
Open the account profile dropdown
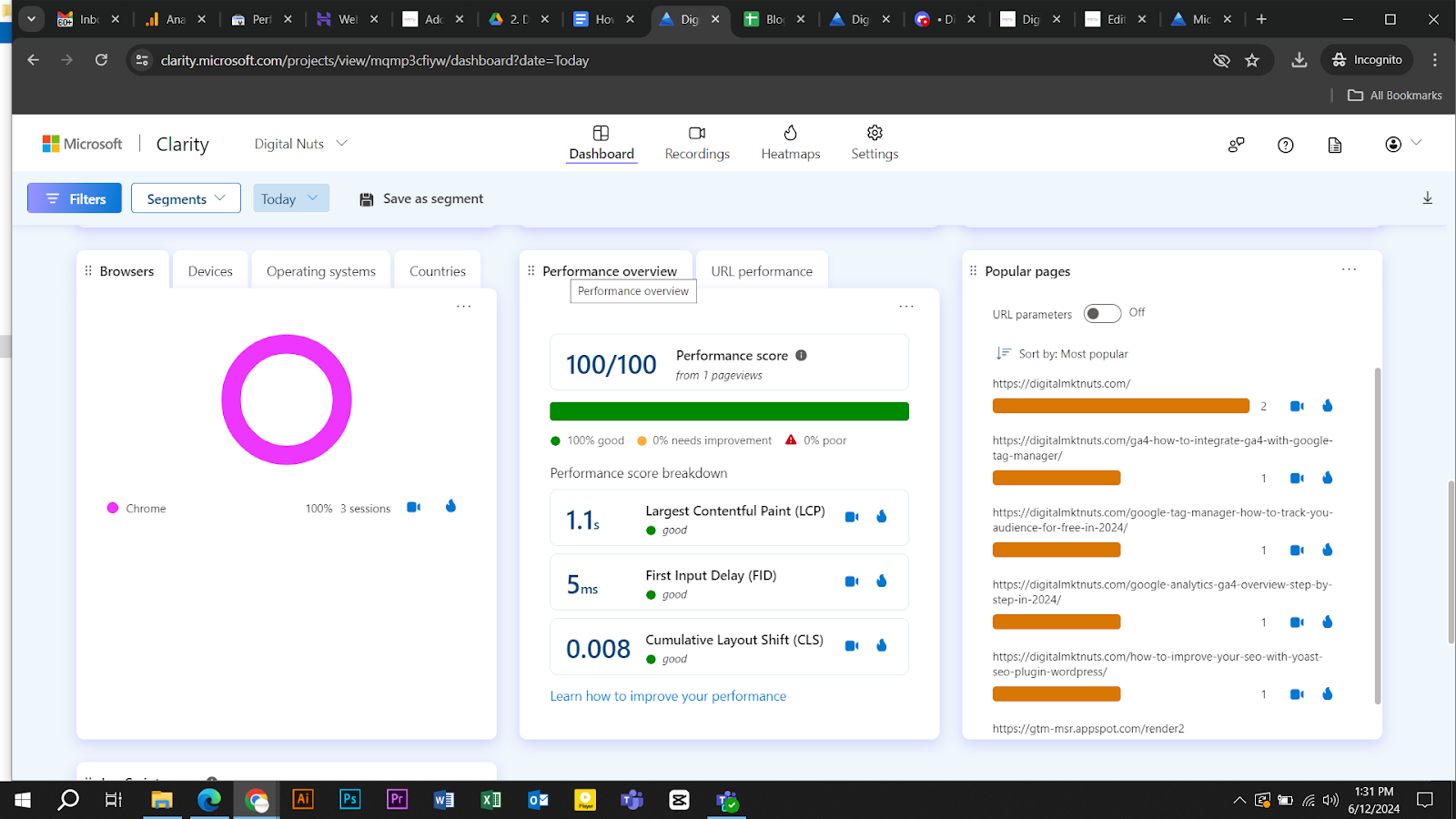(1402, 144)
